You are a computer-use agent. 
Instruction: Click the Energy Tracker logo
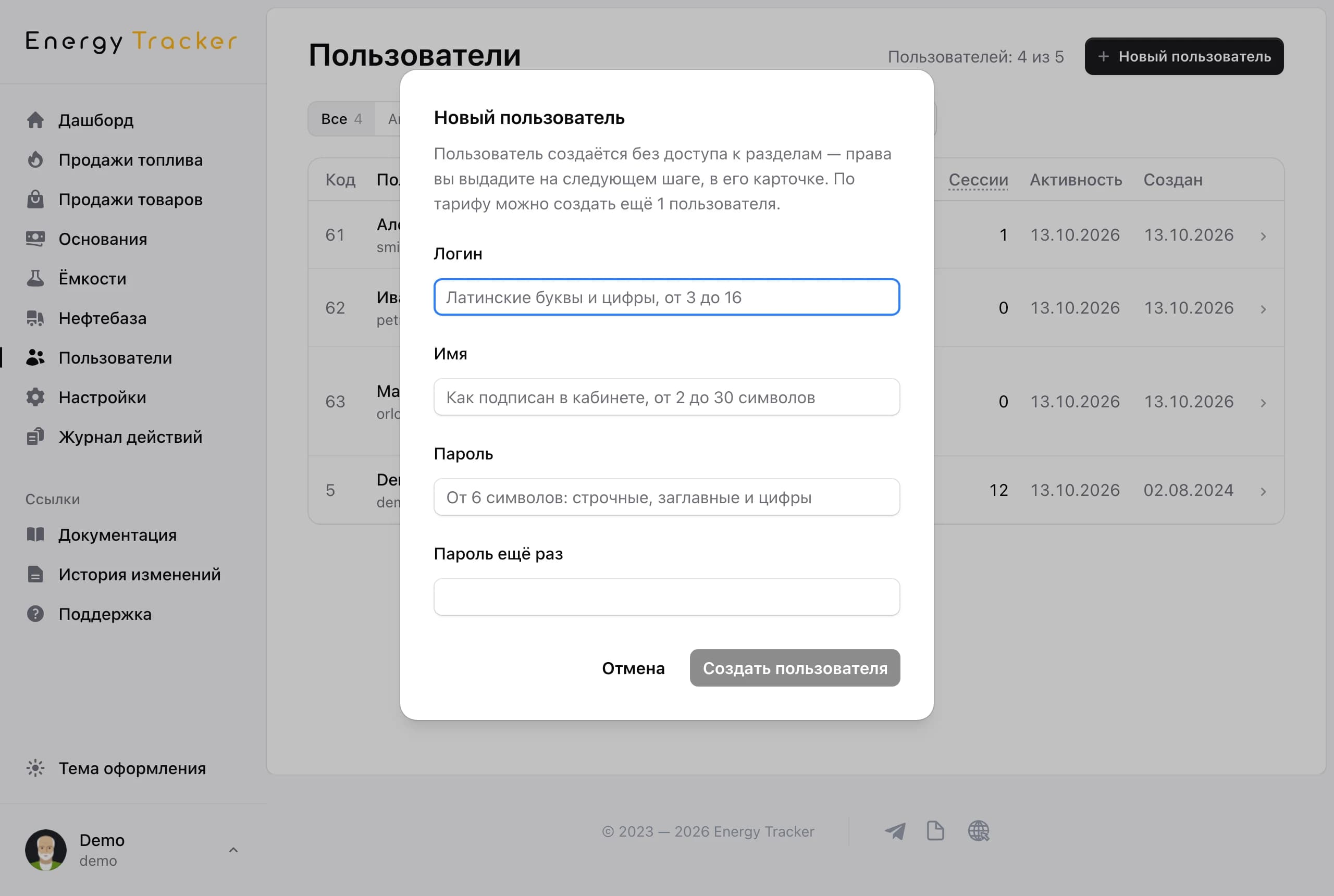131,42
